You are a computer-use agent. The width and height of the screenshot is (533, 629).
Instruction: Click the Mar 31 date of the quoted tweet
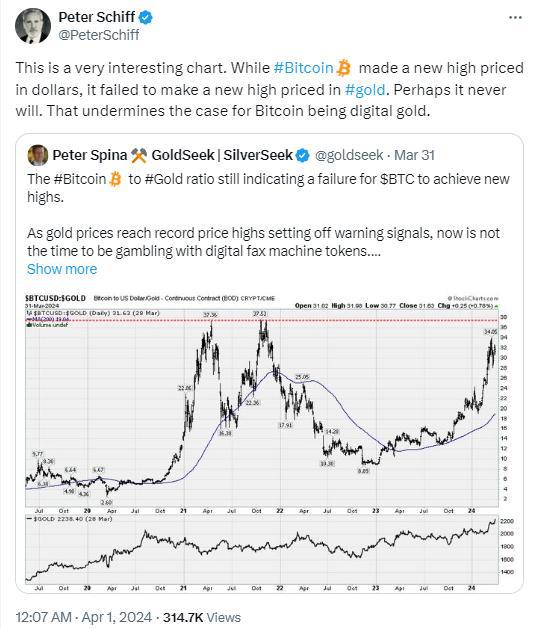point(414,155)
